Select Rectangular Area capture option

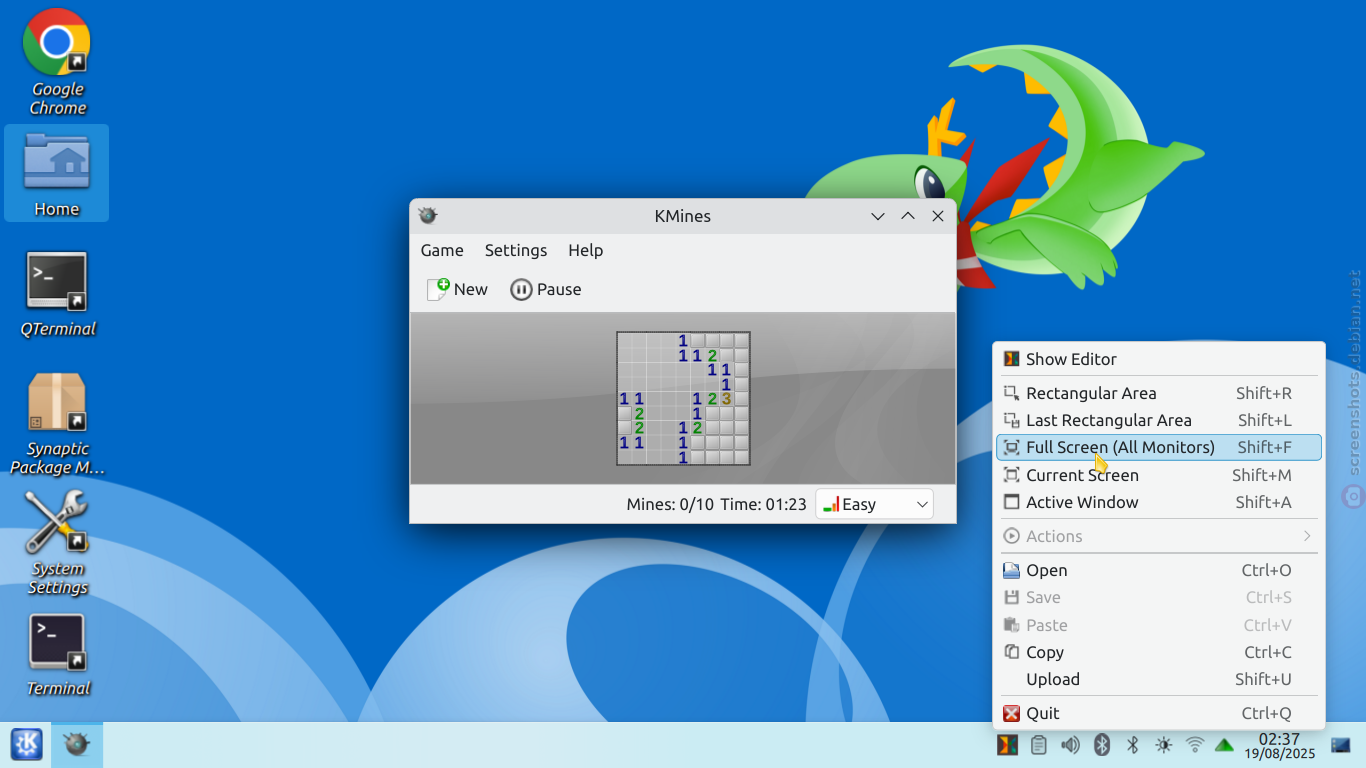[x=1159, y=393]
